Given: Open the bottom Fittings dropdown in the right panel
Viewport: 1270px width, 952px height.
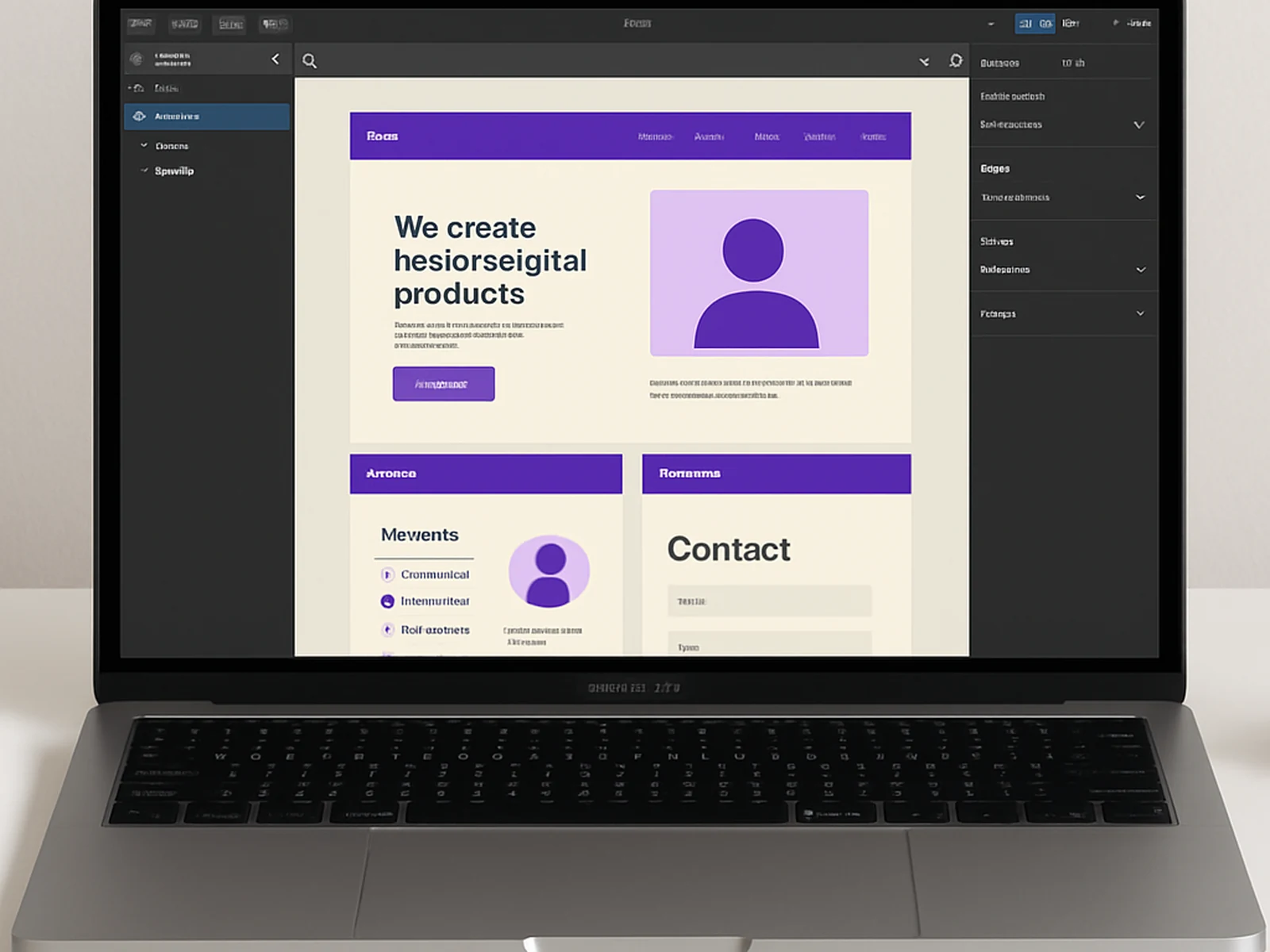Looking at the screenshot, I should point(1139,313).
